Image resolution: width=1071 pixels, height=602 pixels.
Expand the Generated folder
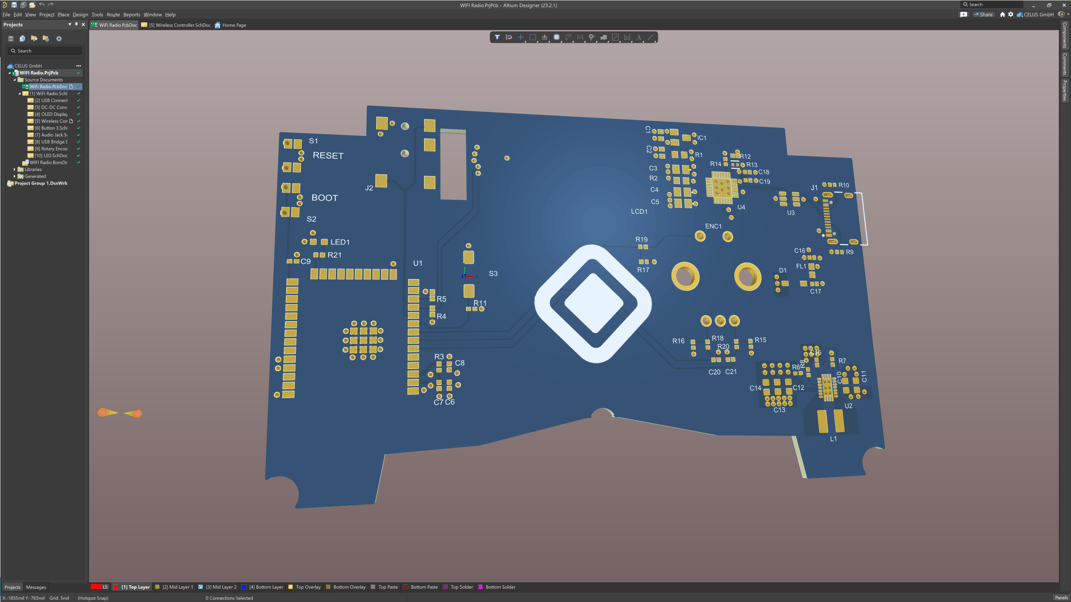click(x=14, y=176)
